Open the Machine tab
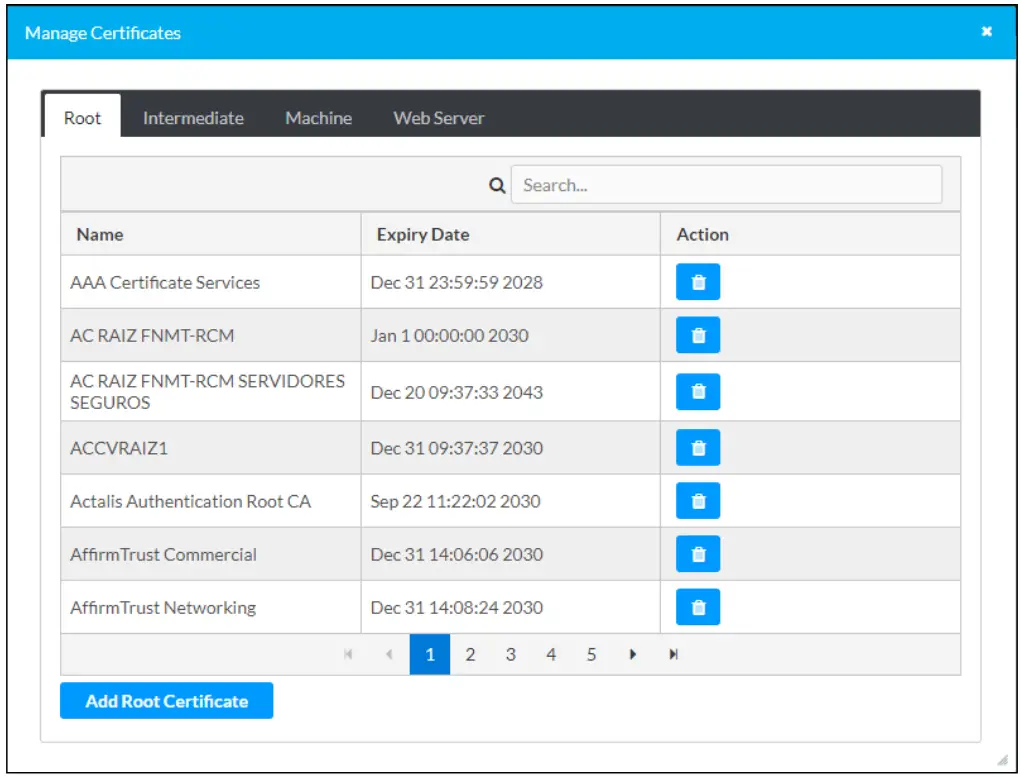Screen dimensions: 1021x777 click(318, 118)
